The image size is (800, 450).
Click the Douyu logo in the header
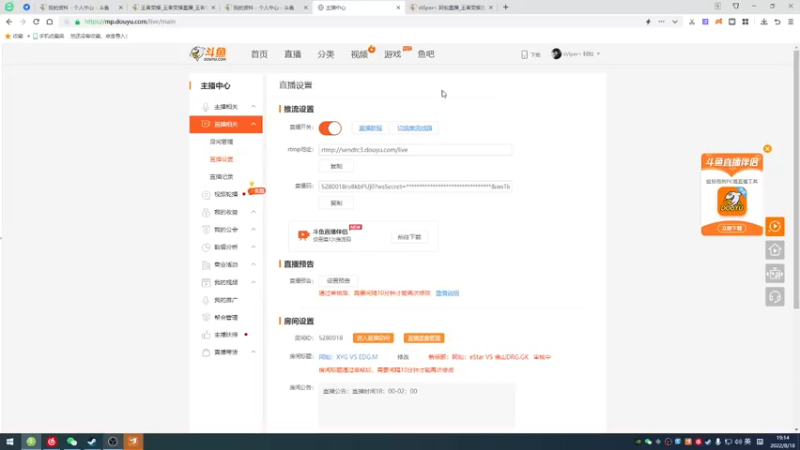(208, 54)
